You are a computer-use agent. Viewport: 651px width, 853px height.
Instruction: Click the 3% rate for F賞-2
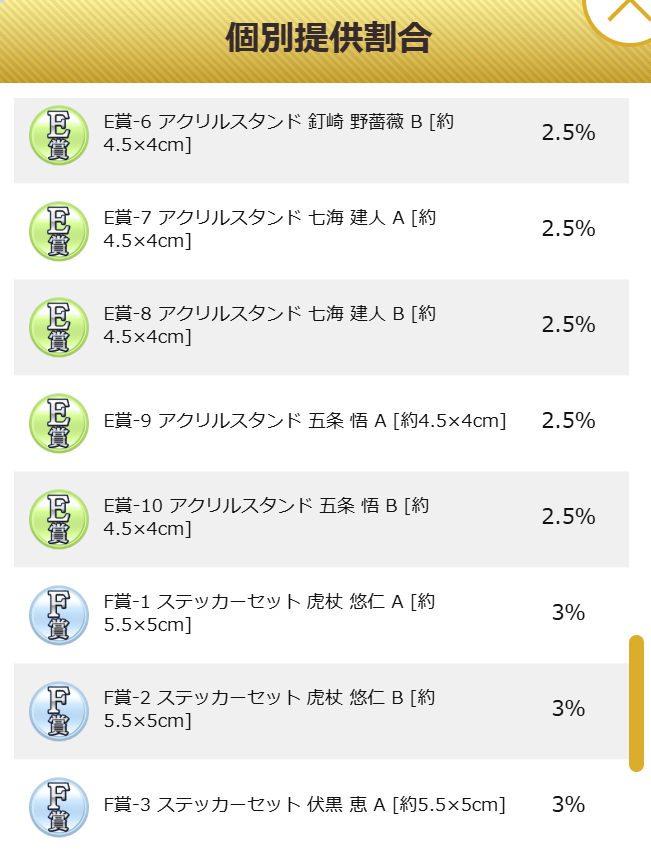click(x=568, y=708)
